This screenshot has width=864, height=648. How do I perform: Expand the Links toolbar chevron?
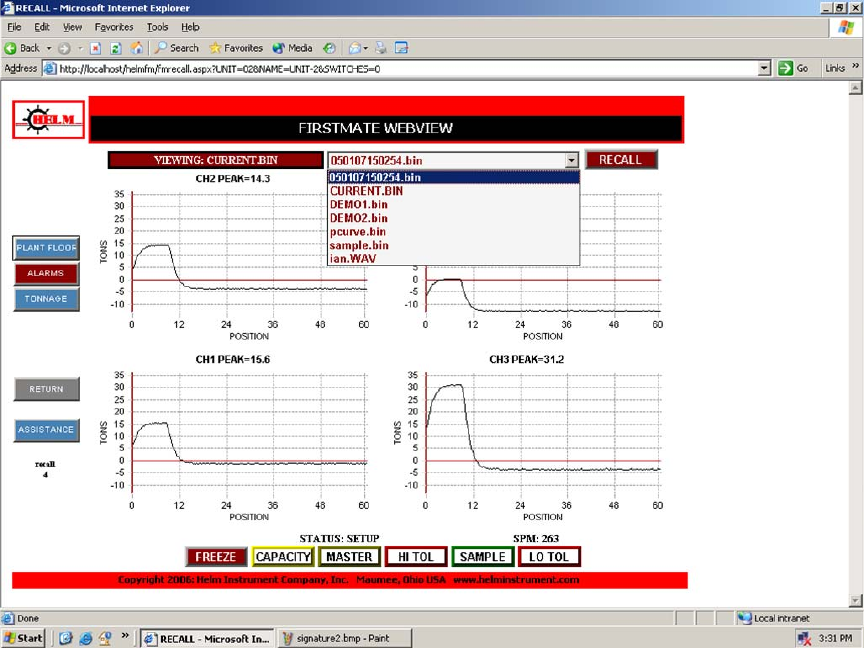tap(855, 66)
